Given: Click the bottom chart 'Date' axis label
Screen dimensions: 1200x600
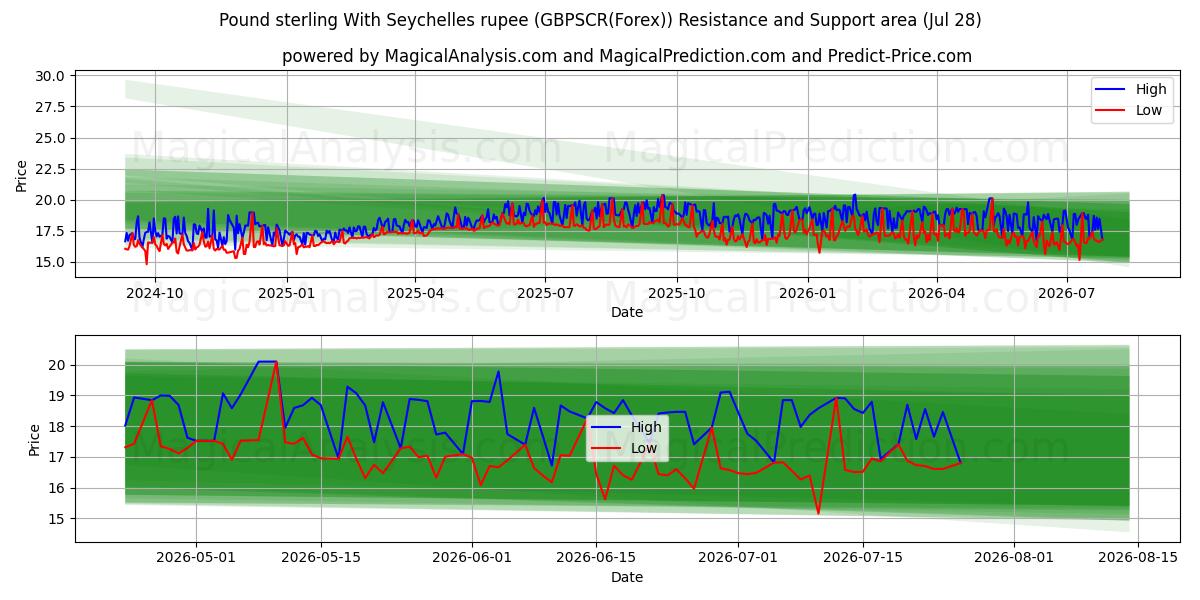Looking at the screenshot, I should coord(627,577).
